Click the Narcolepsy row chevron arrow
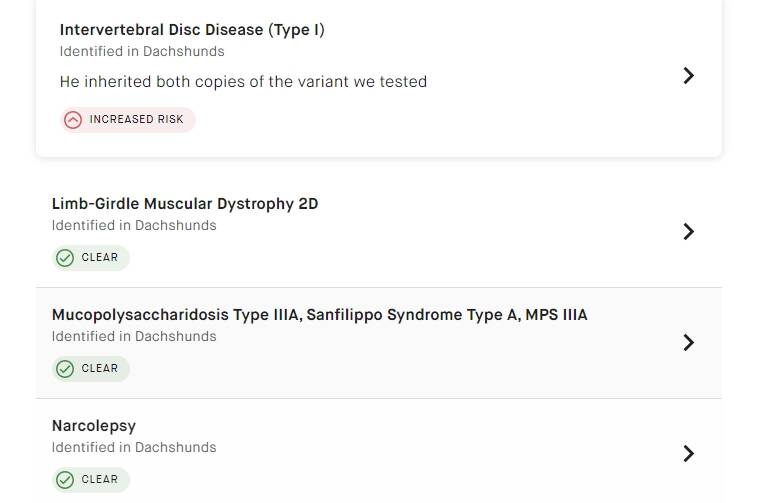Viewport: 759px width, 503px height. (x=688, y=454)
